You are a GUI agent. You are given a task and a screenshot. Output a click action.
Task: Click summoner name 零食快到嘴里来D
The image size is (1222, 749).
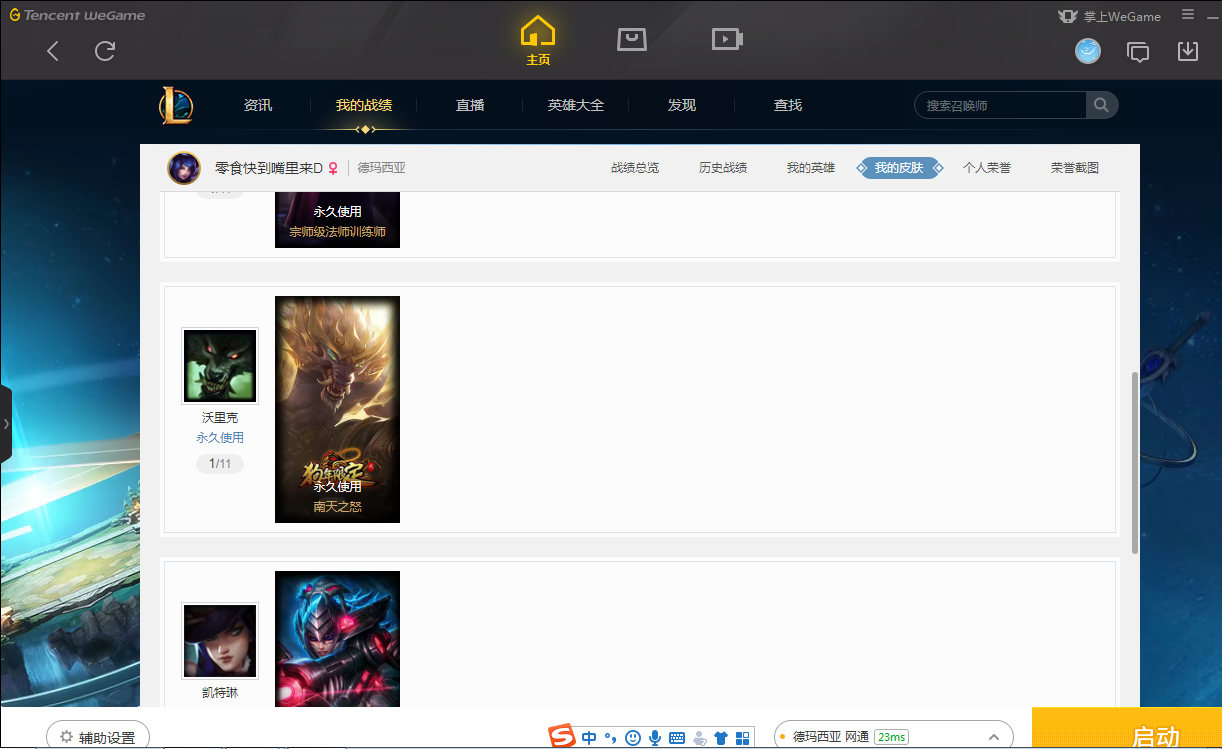tap(269, 168)
